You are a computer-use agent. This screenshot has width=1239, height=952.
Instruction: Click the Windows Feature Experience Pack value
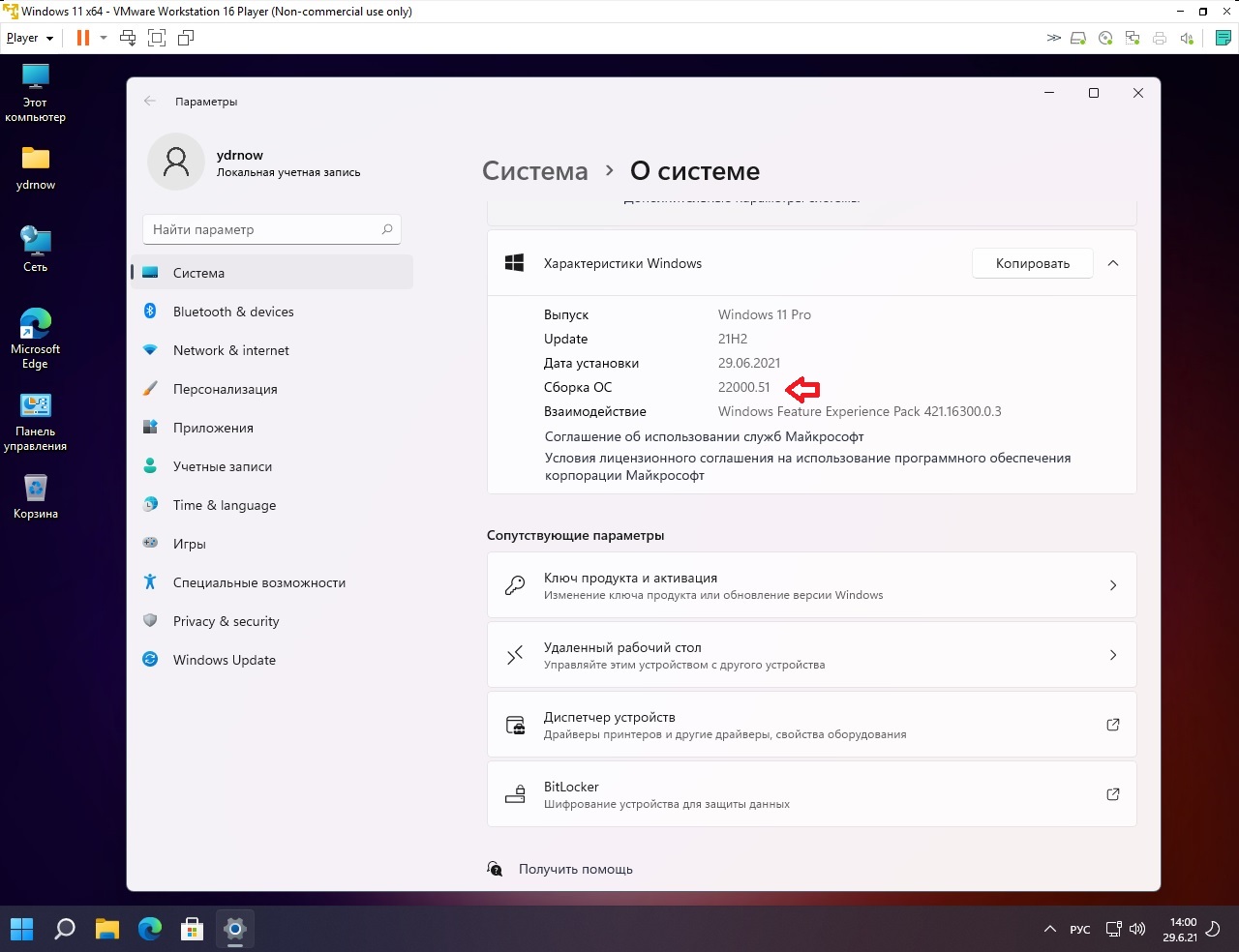pos(860,411)
